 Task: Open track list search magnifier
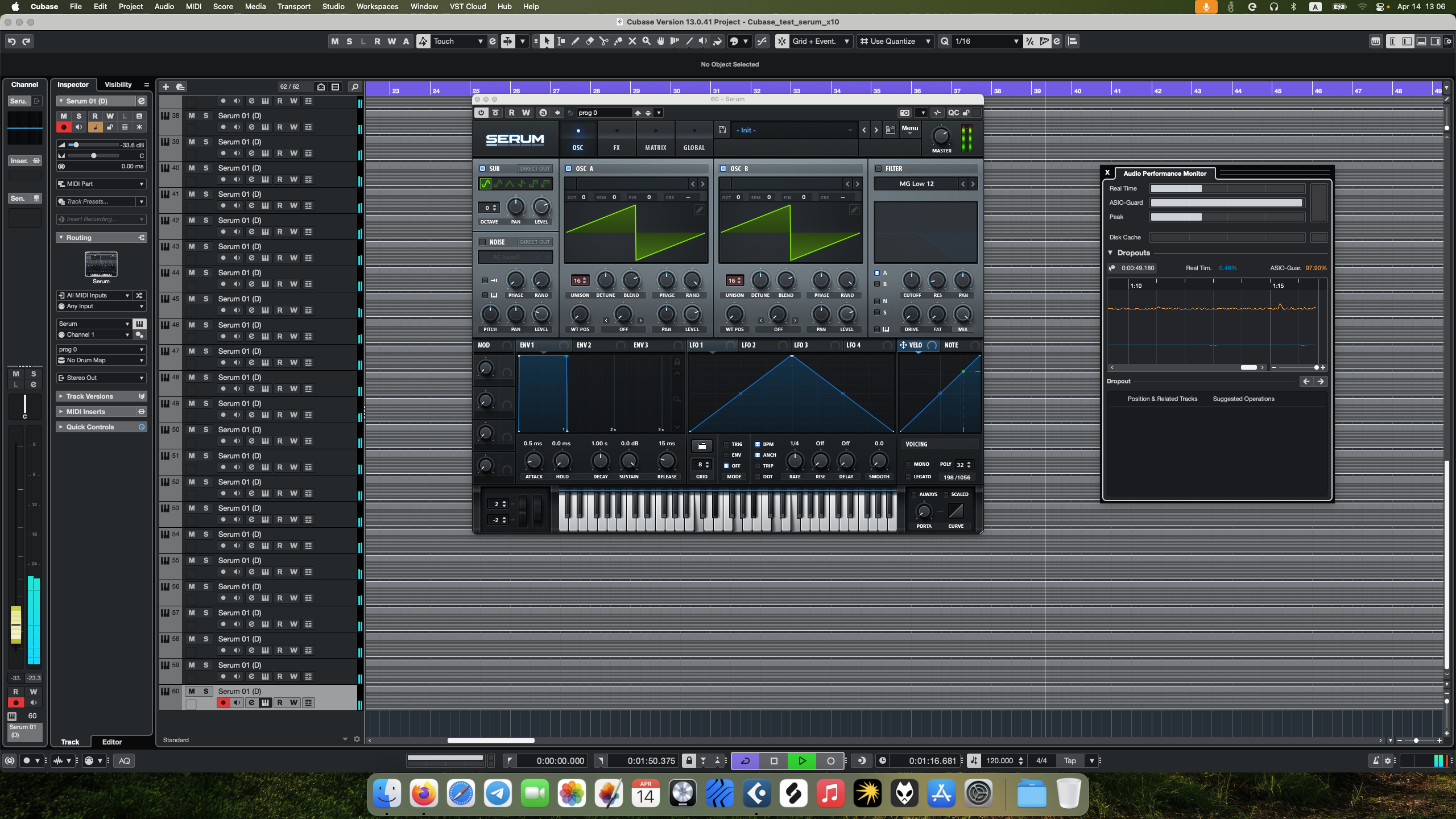point(354,86)
